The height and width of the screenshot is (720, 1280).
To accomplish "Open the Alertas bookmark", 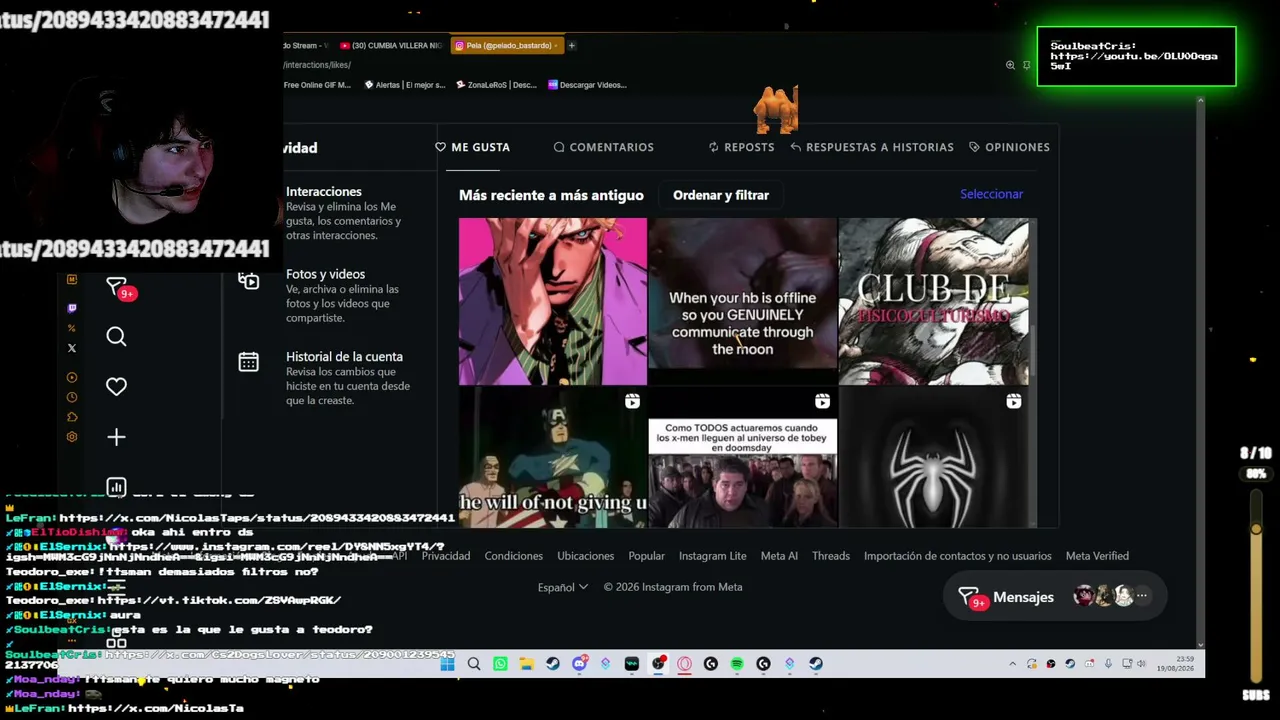I will point(405,85).
